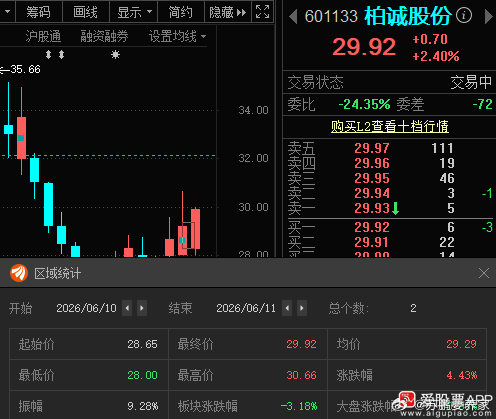Click the 板块涨跌幅 value -3.18%
Screen dimensions: 496x419
click(299, 406)
